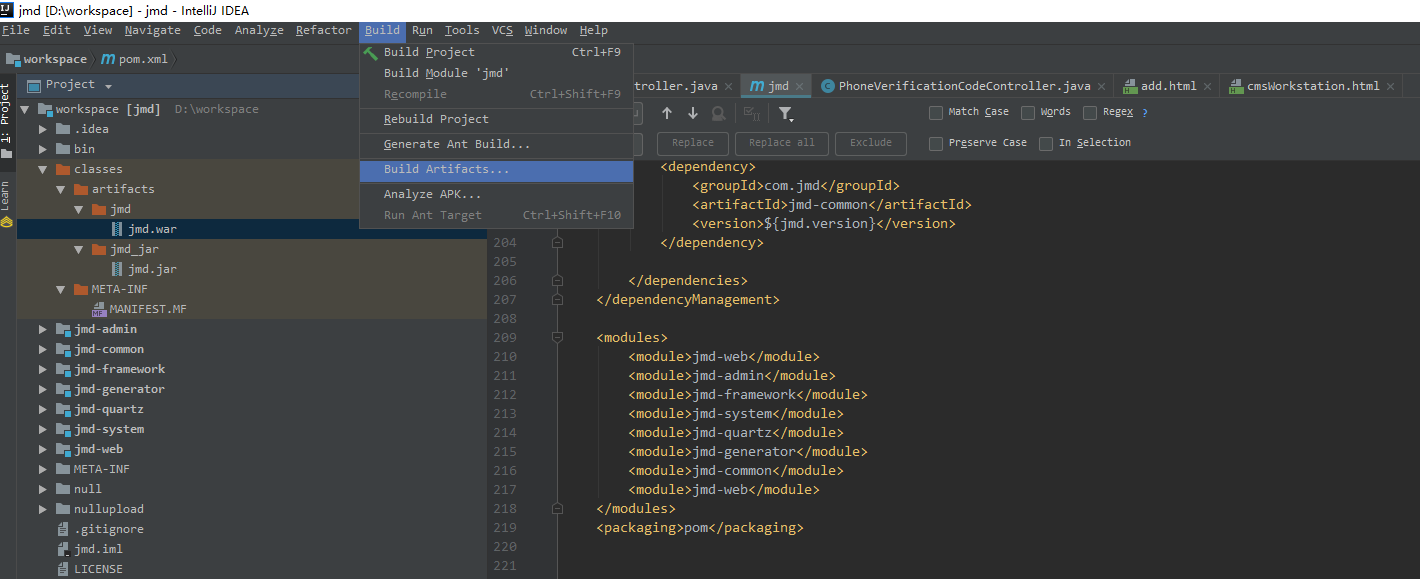Enable the Match Case checkbox
Screen dimensions: 1420x579
[x=936, y=112]
